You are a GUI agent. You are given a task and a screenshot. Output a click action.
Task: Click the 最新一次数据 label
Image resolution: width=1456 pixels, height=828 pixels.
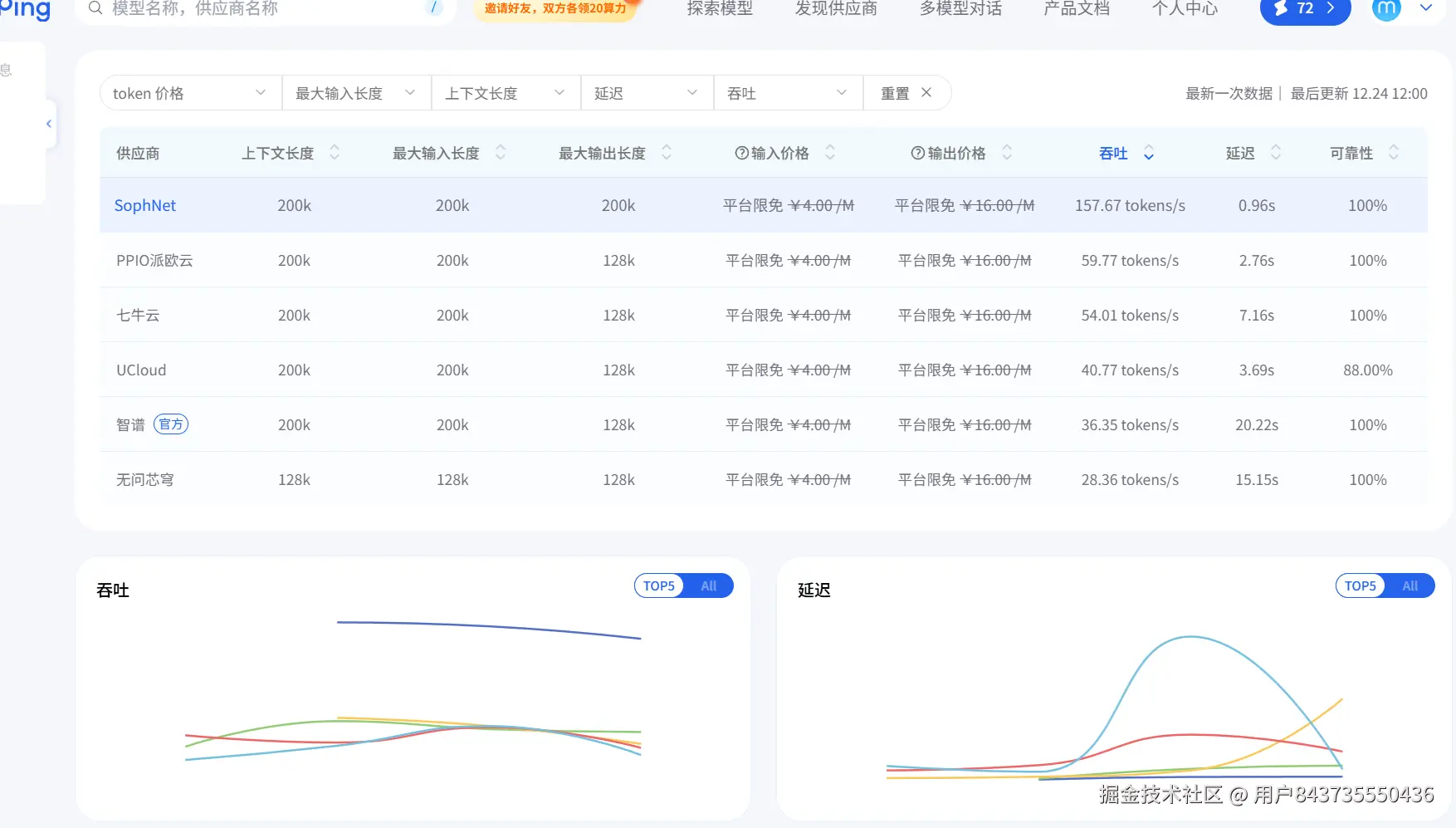point(1229,93)
